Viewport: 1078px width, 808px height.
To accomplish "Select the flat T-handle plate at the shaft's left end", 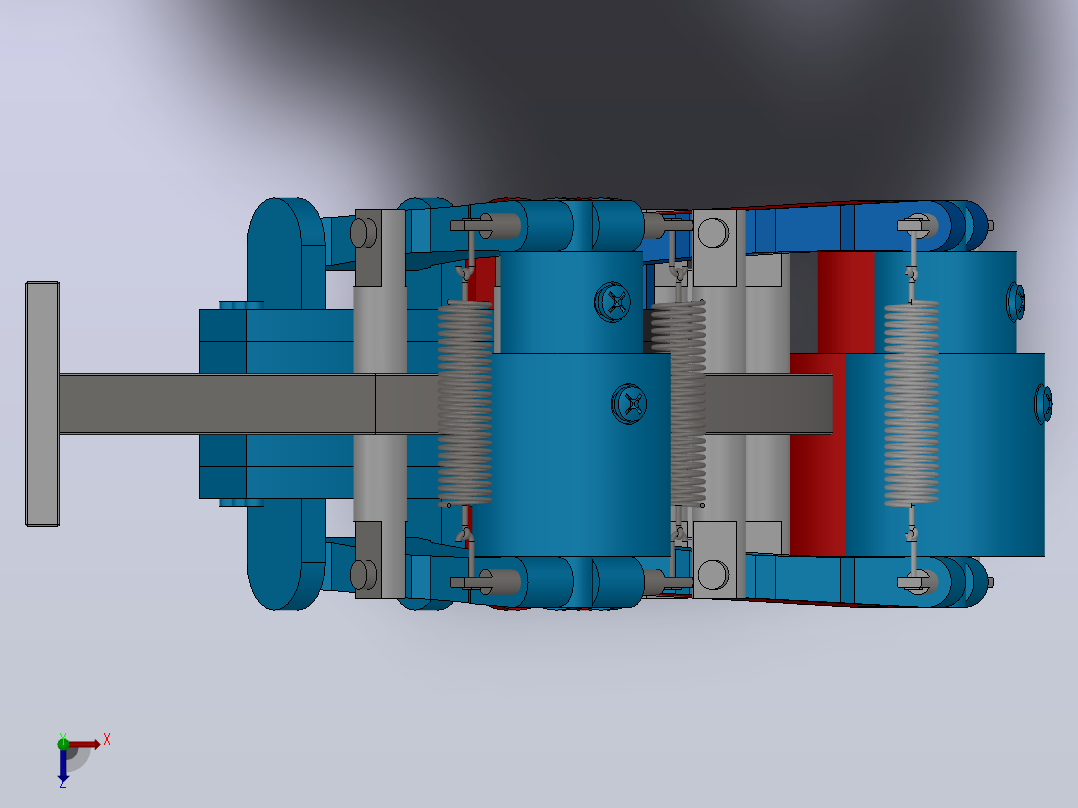I will coord(42,404).
